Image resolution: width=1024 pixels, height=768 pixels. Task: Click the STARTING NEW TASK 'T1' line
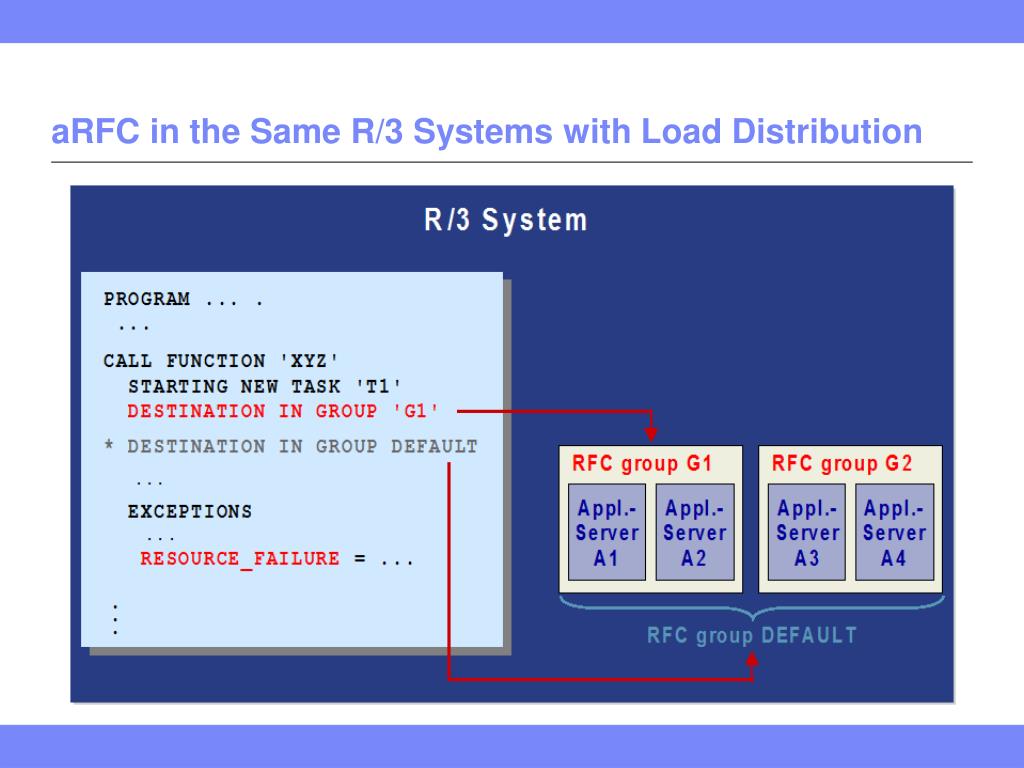[x=264, y=387]
